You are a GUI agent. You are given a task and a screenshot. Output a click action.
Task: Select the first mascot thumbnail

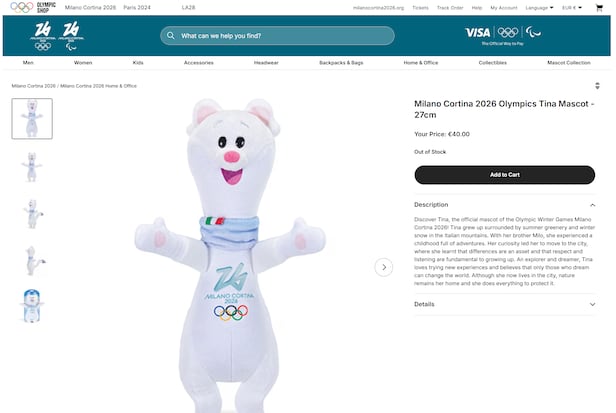click(32, 118)
